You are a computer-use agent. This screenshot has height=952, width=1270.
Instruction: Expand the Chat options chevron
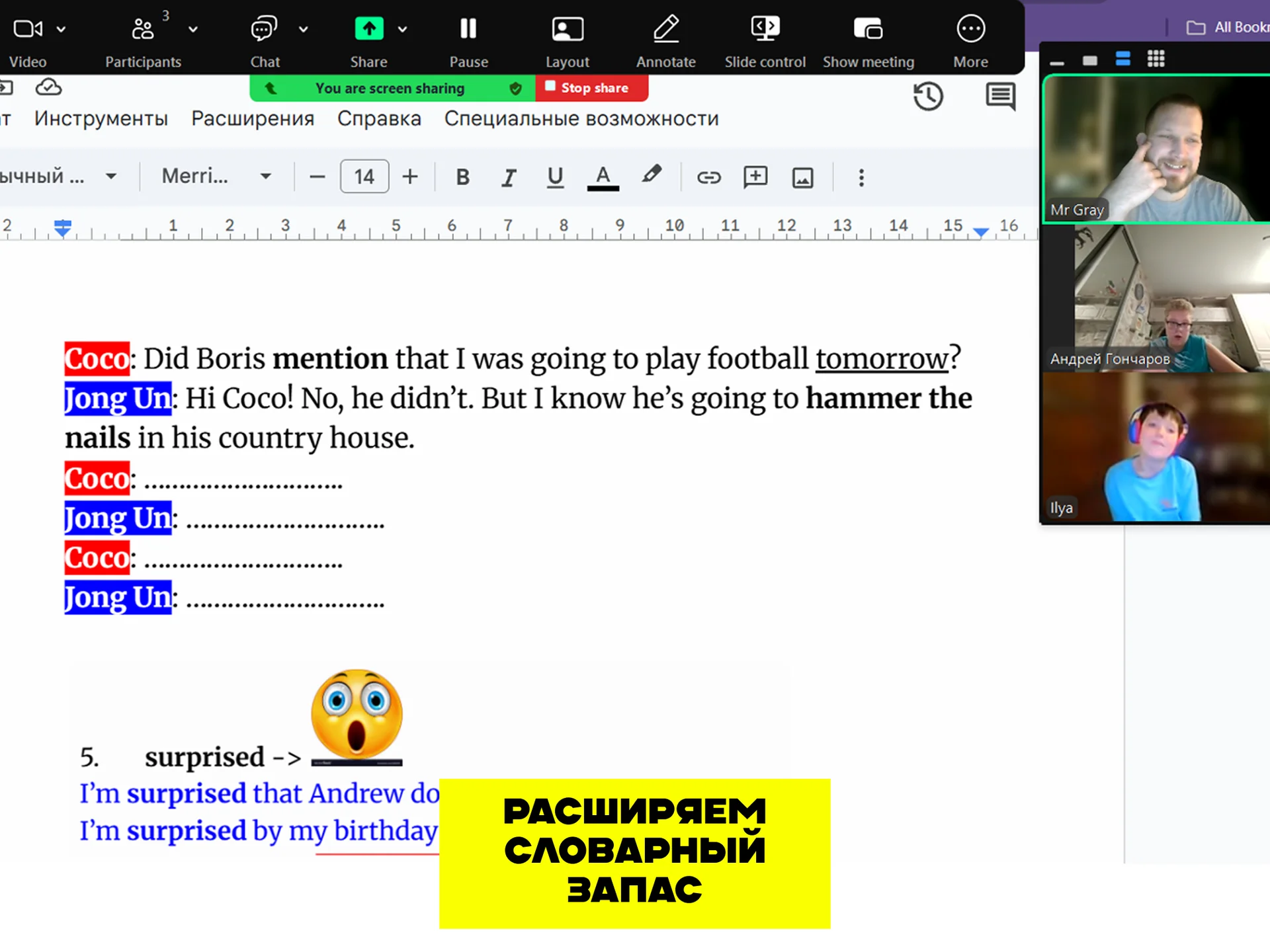click(304, 30)
